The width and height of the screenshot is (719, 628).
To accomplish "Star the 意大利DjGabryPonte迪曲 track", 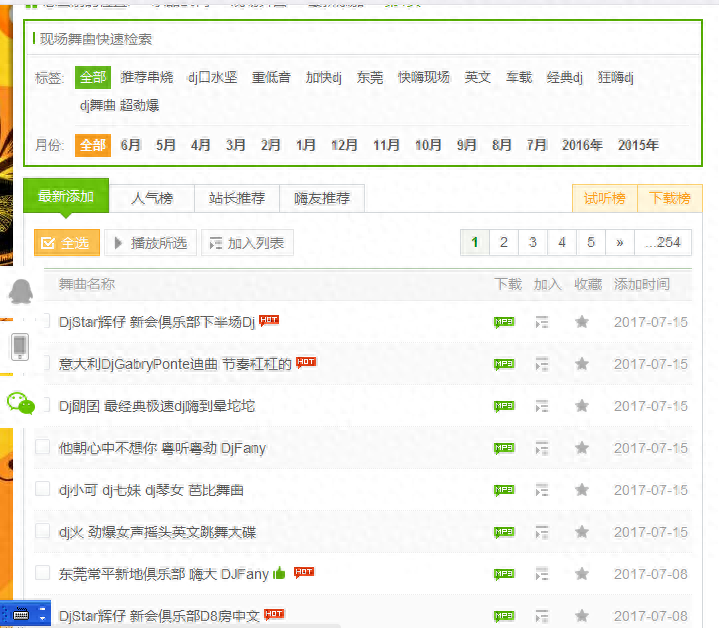I will [582, 364].
